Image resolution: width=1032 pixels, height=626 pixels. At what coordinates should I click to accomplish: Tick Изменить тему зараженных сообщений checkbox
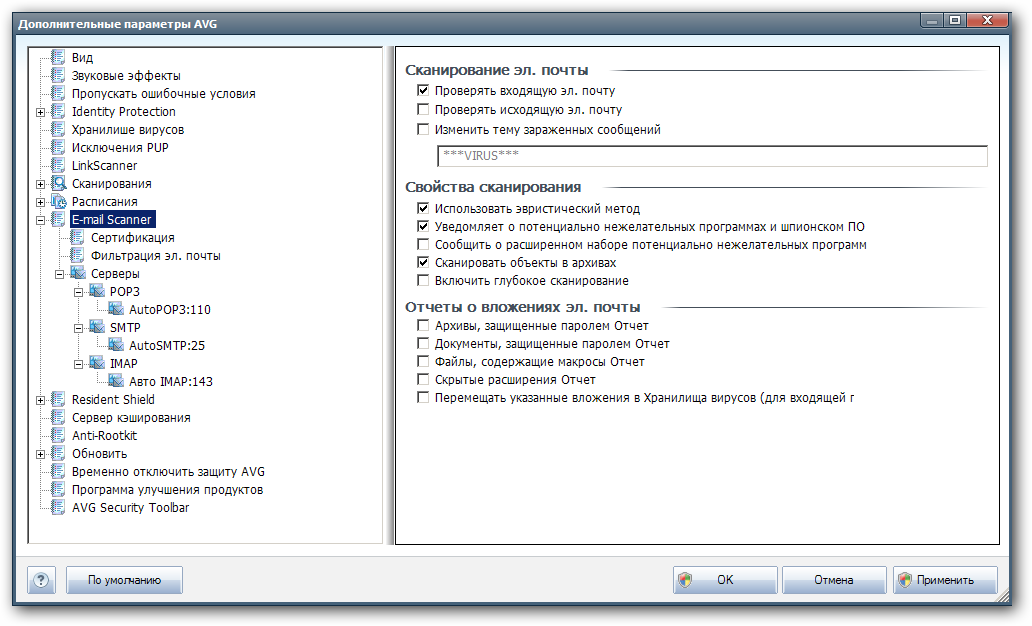click(x=423, y=129)
